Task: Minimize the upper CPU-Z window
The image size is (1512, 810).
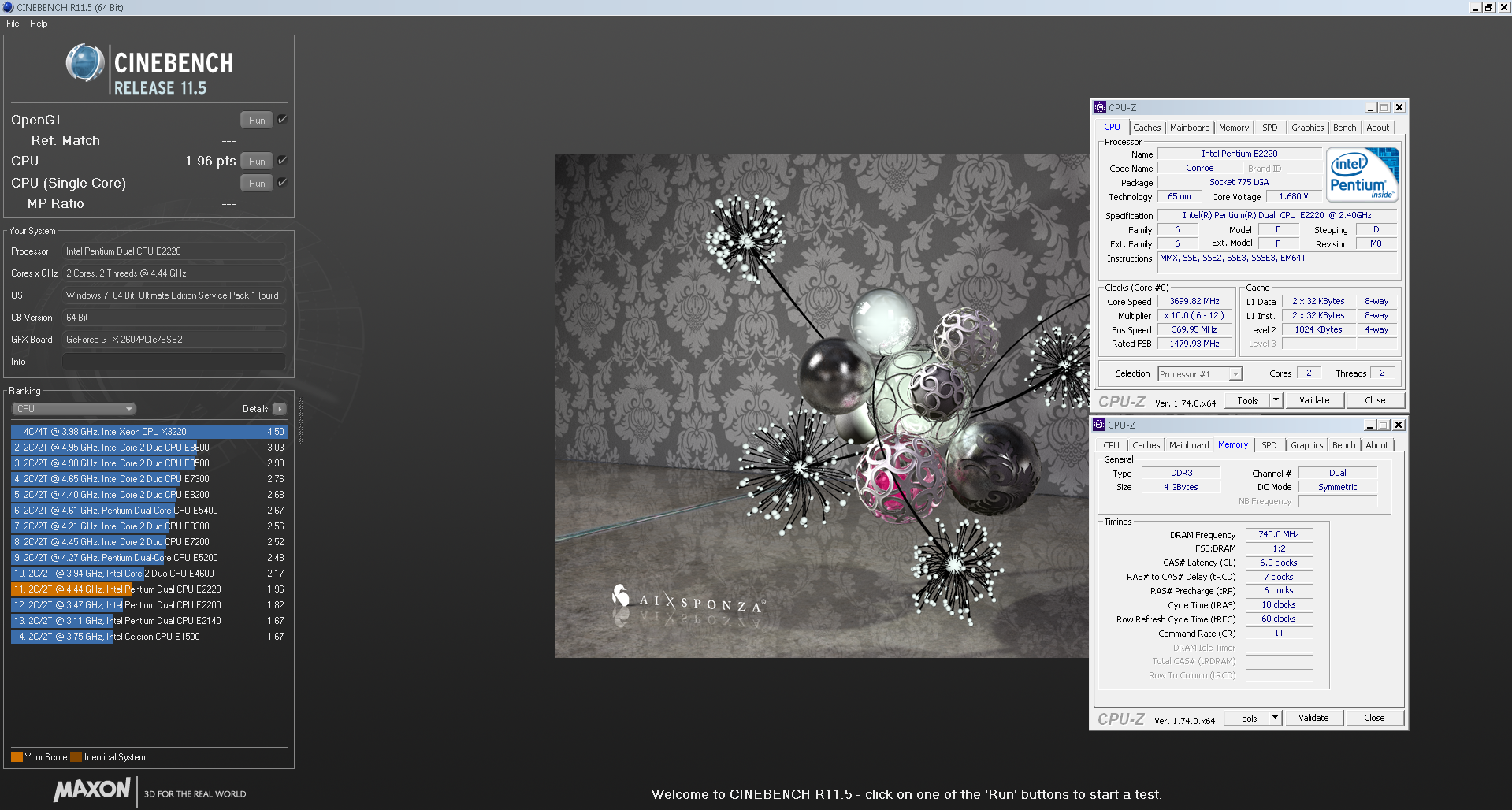Action: (1370, 108)
